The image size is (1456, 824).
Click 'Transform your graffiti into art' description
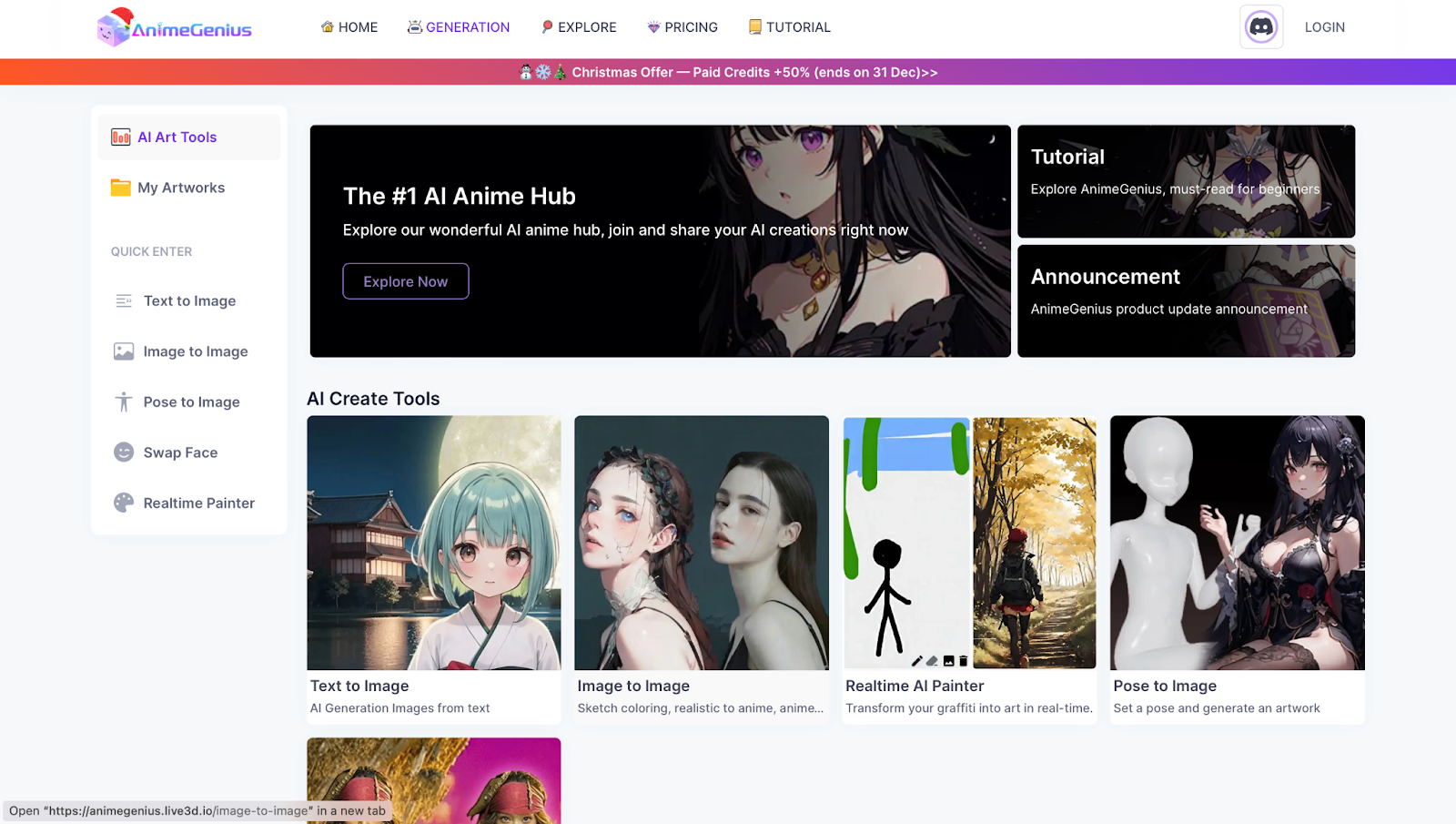pyautogui.click(x=969, y=708)
